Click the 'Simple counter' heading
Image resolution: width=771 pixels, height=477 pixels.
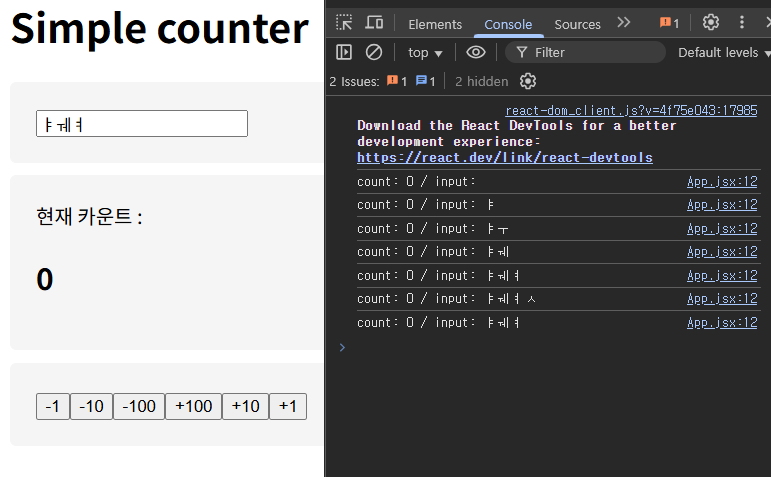click(x=159, y=29)
